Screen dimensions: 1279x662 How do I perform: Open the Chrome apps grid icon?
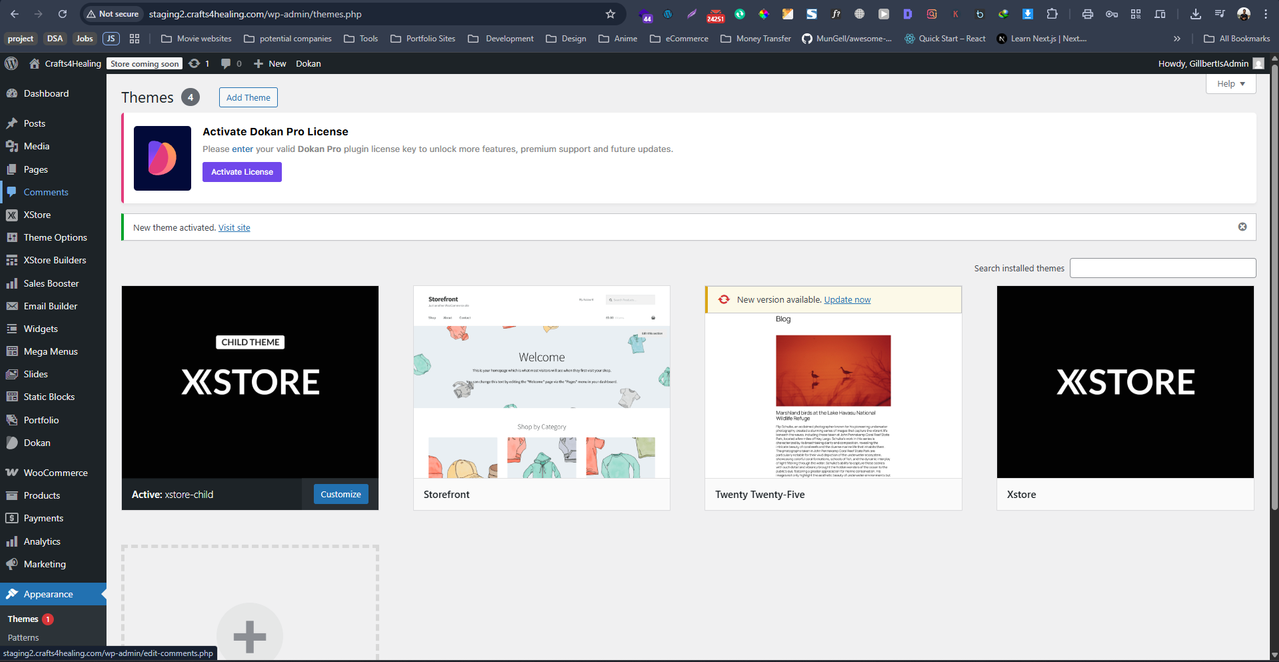coord(135,38)
